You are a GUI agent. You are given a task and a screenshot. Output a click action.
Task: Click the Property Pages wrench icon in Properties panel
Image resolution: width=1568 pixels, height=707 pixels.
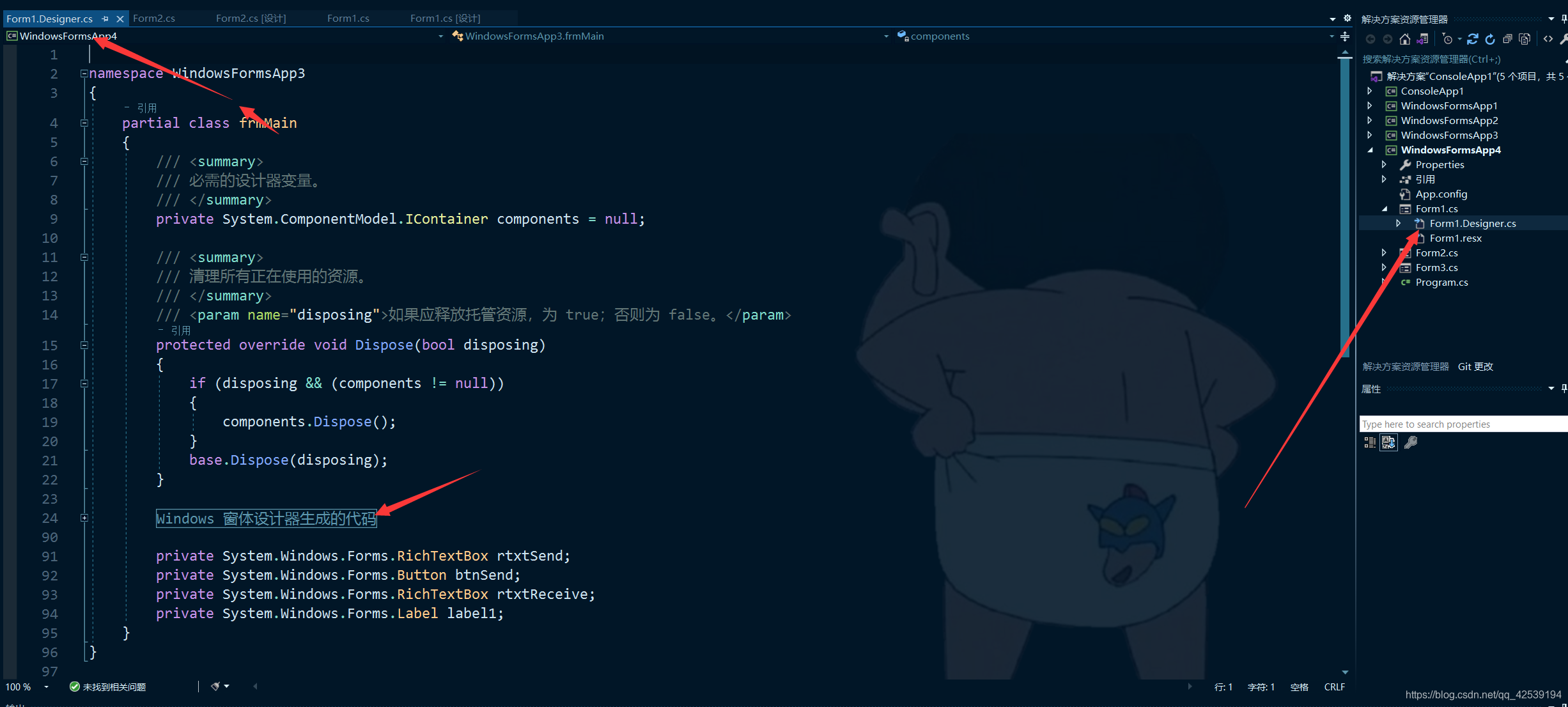(x=1411, y=442)
